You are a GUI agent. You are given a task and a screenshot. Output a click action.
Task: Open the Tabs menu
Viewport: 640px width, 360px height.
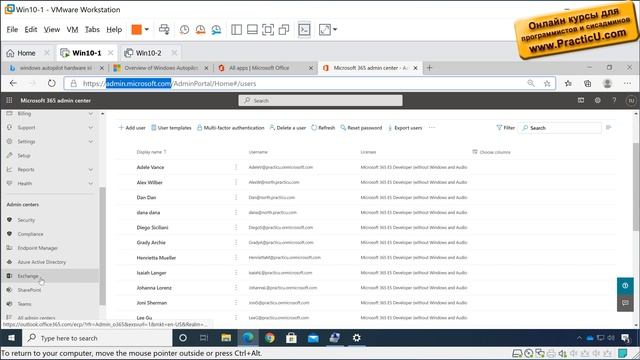pyautogui.click(x=92, y=29)
